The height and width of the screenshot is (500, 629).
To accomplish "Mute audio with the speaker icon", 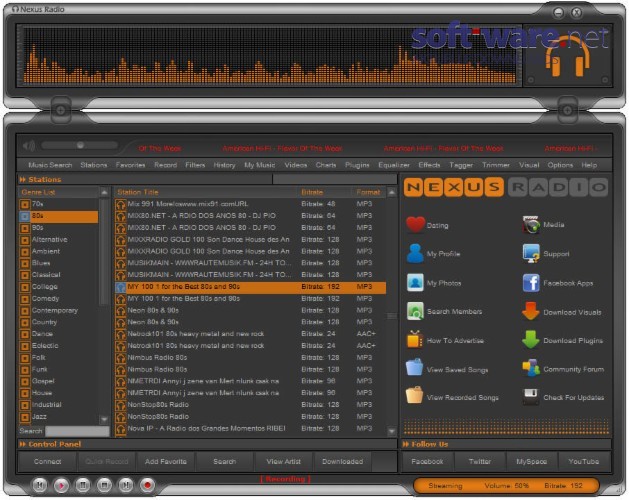I will click(29, 146).
